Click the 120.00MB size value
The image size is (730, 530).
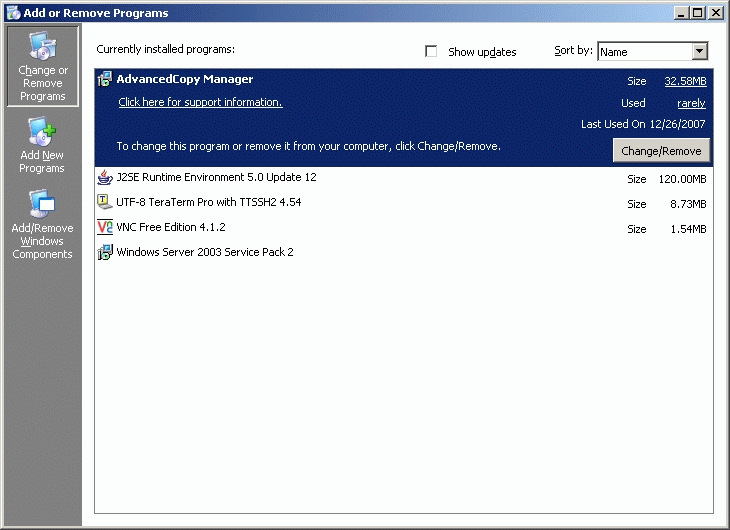tap(683, 179)
